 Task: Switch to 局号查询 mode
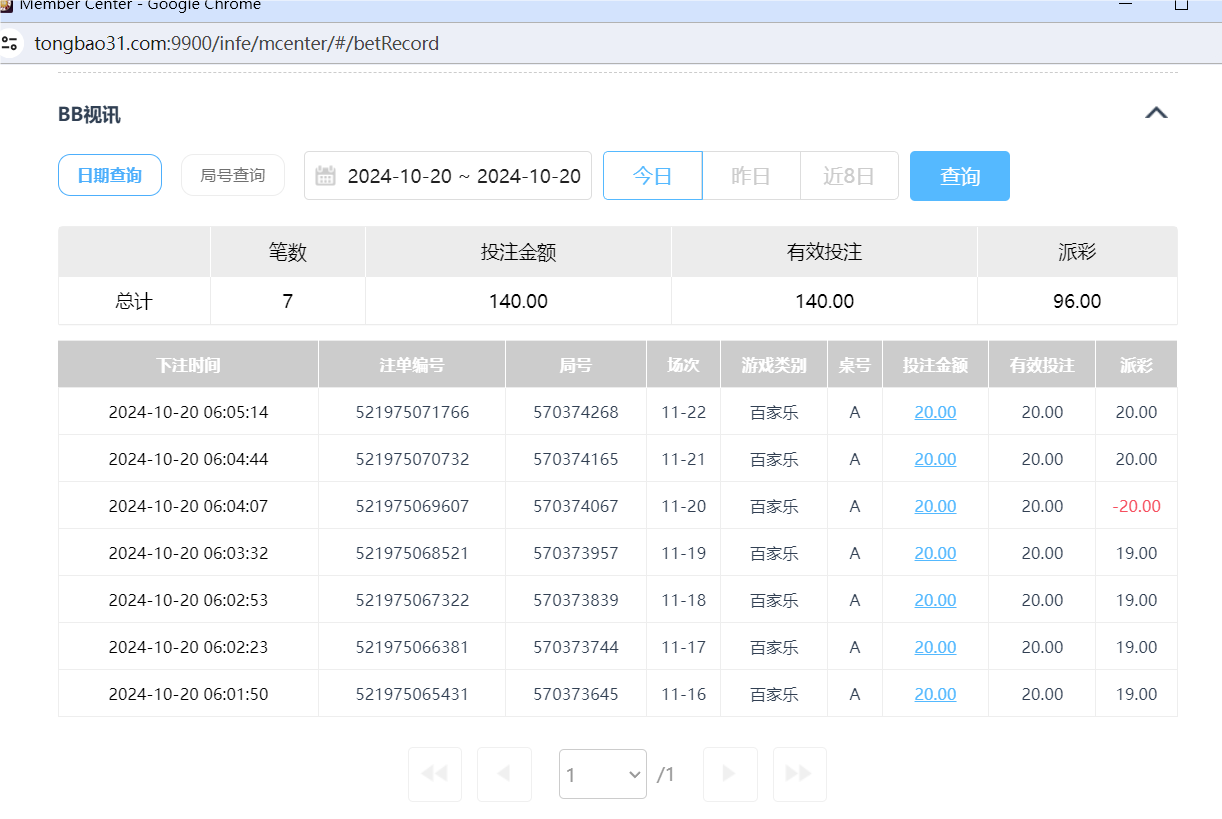(x=232, y=174)
